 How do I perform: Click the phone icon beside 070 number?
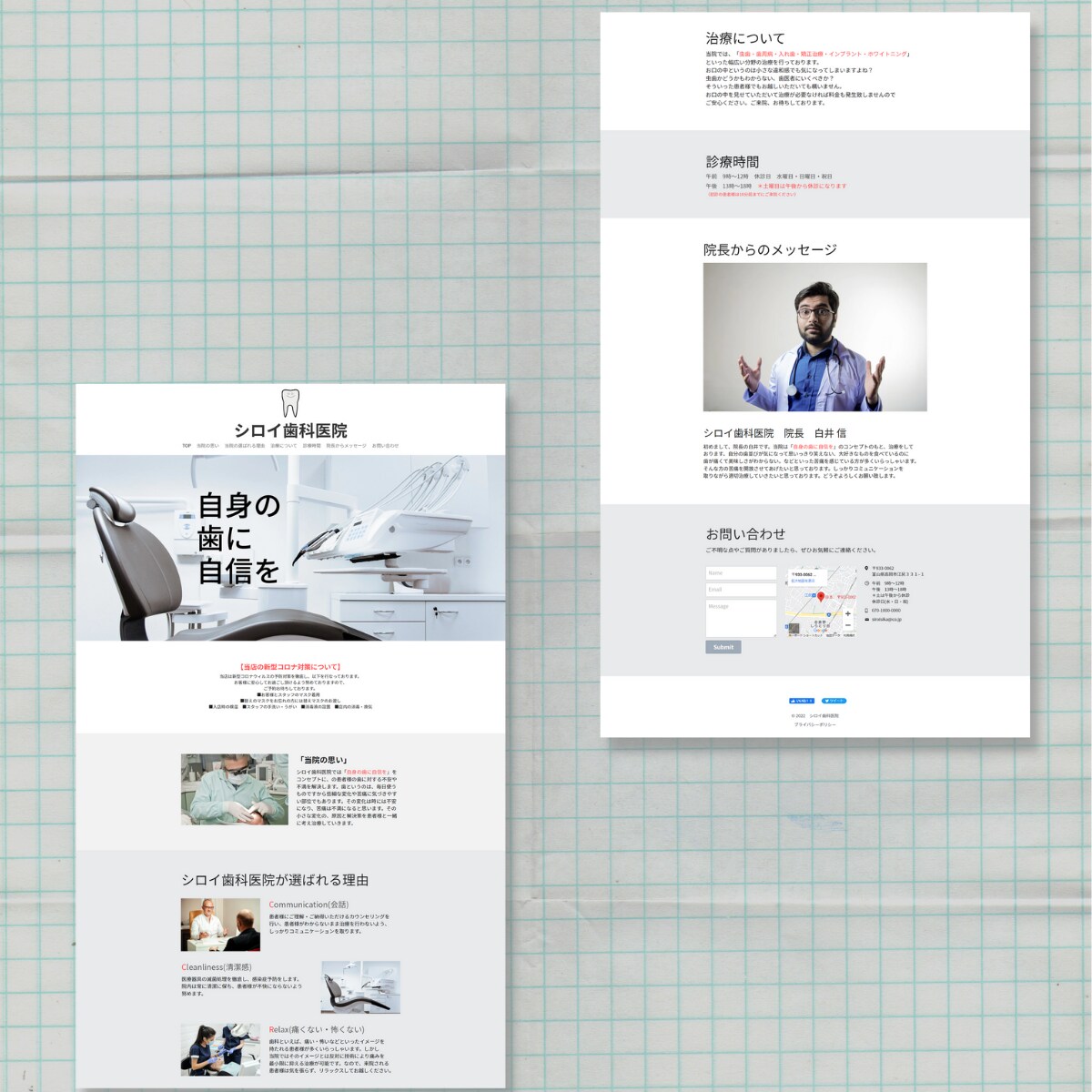pos(866,610)
